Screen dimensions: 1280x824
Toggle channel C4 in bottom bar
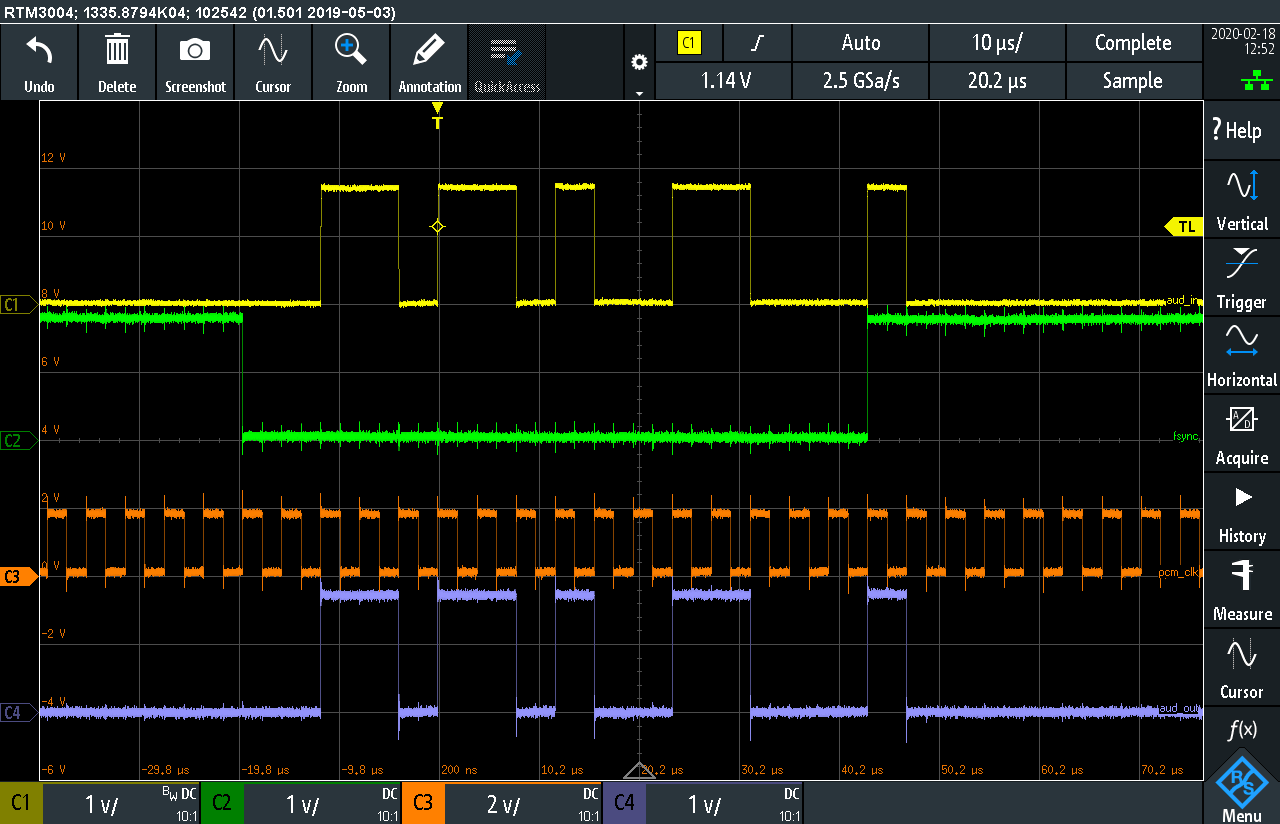click(624, 803)
